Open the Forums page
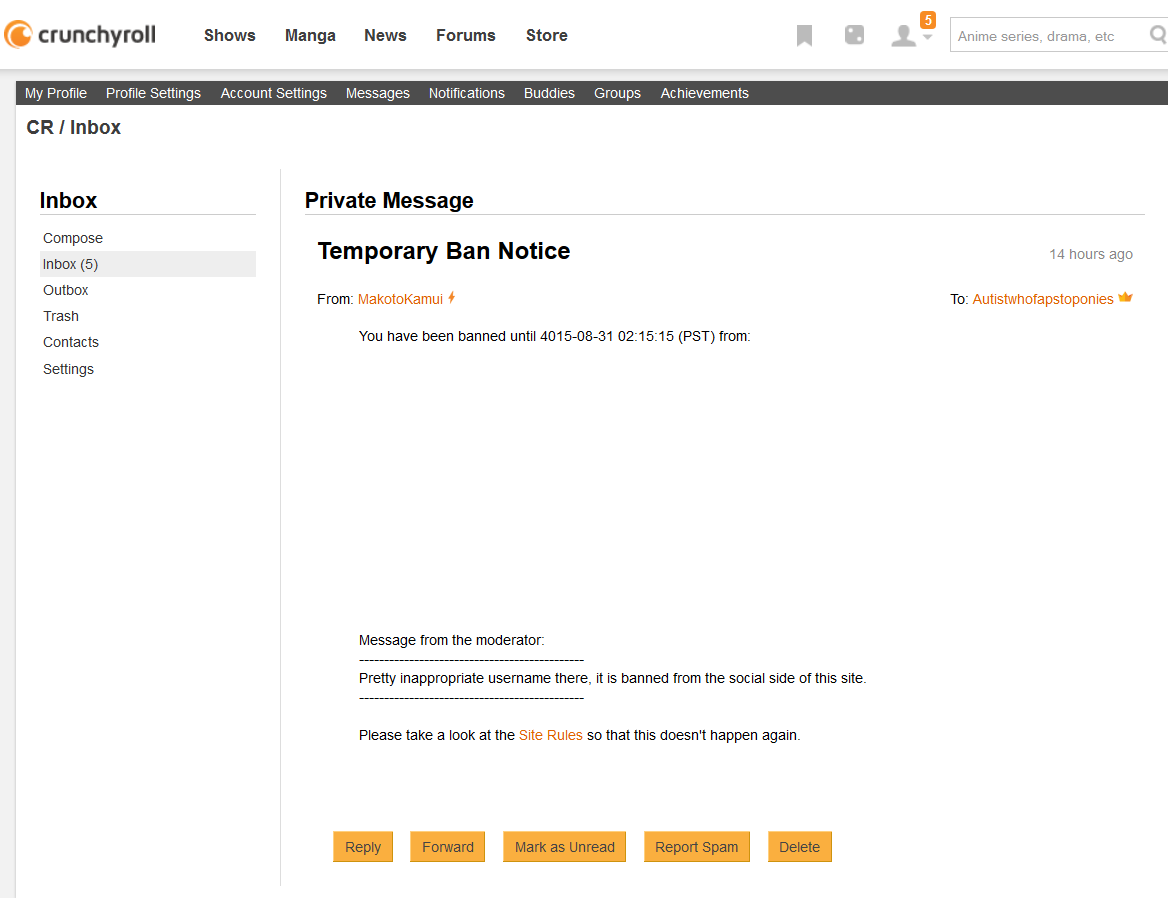This screenshot has height=898, width=1168. (465, 35)
